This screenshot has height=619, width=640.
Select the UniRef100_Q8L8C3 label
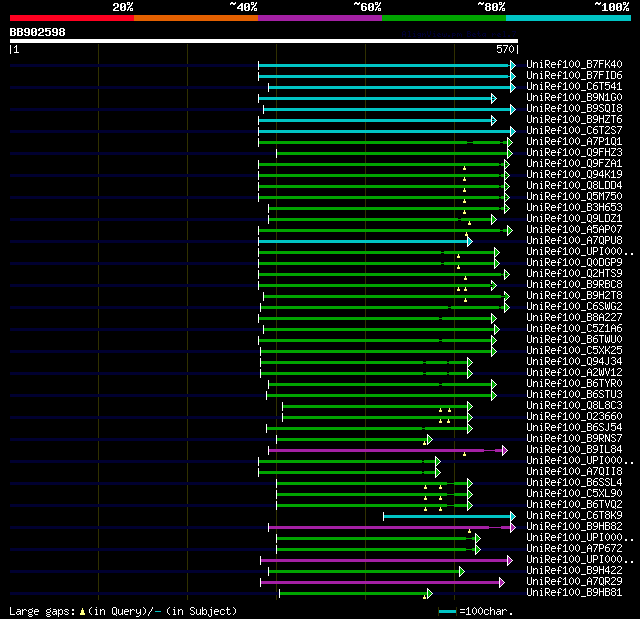click(x=574, y=406)
